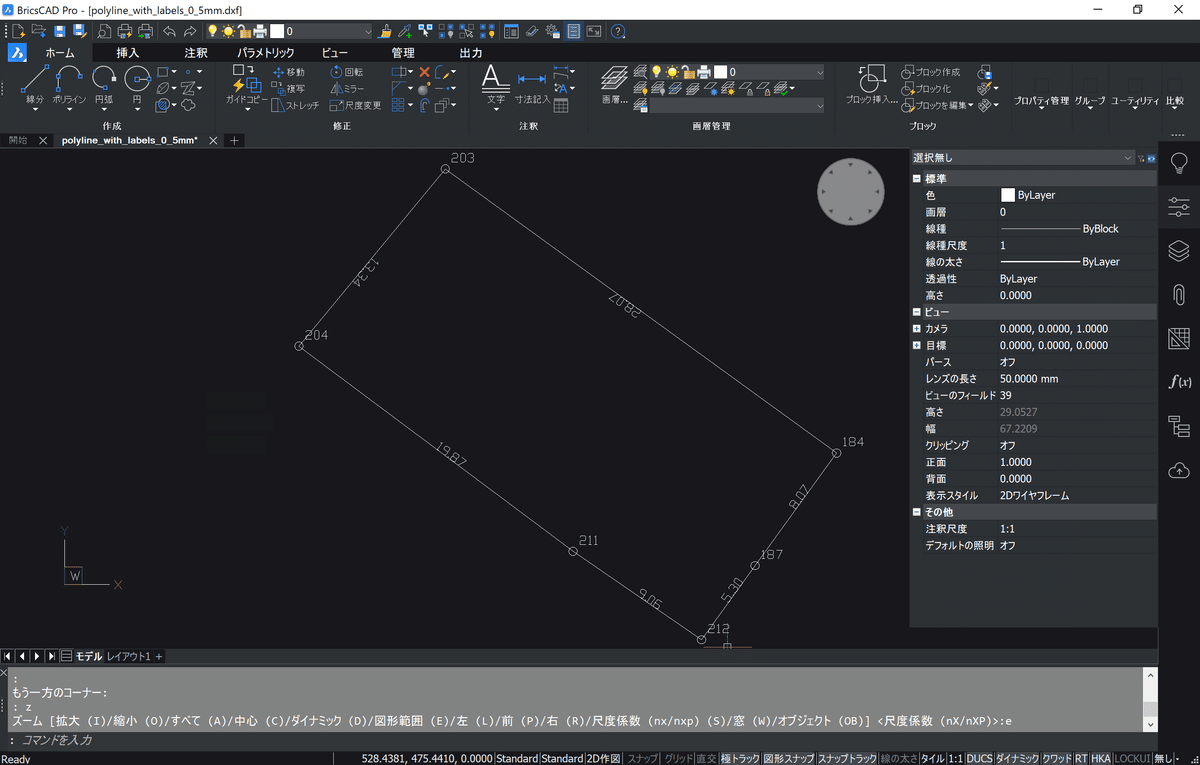Switch to the 挿入 ribbon tab

coord(128,52)
